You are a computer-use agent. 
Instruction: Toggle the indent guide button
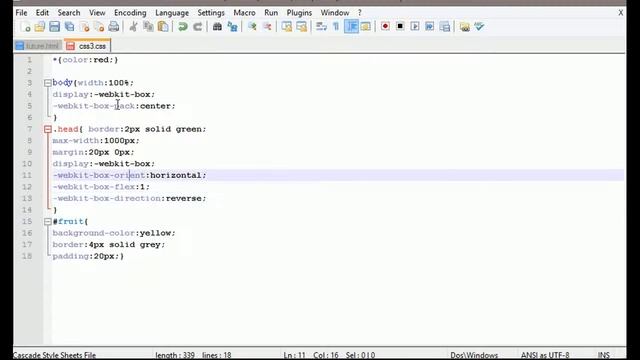tap(351, 27)
